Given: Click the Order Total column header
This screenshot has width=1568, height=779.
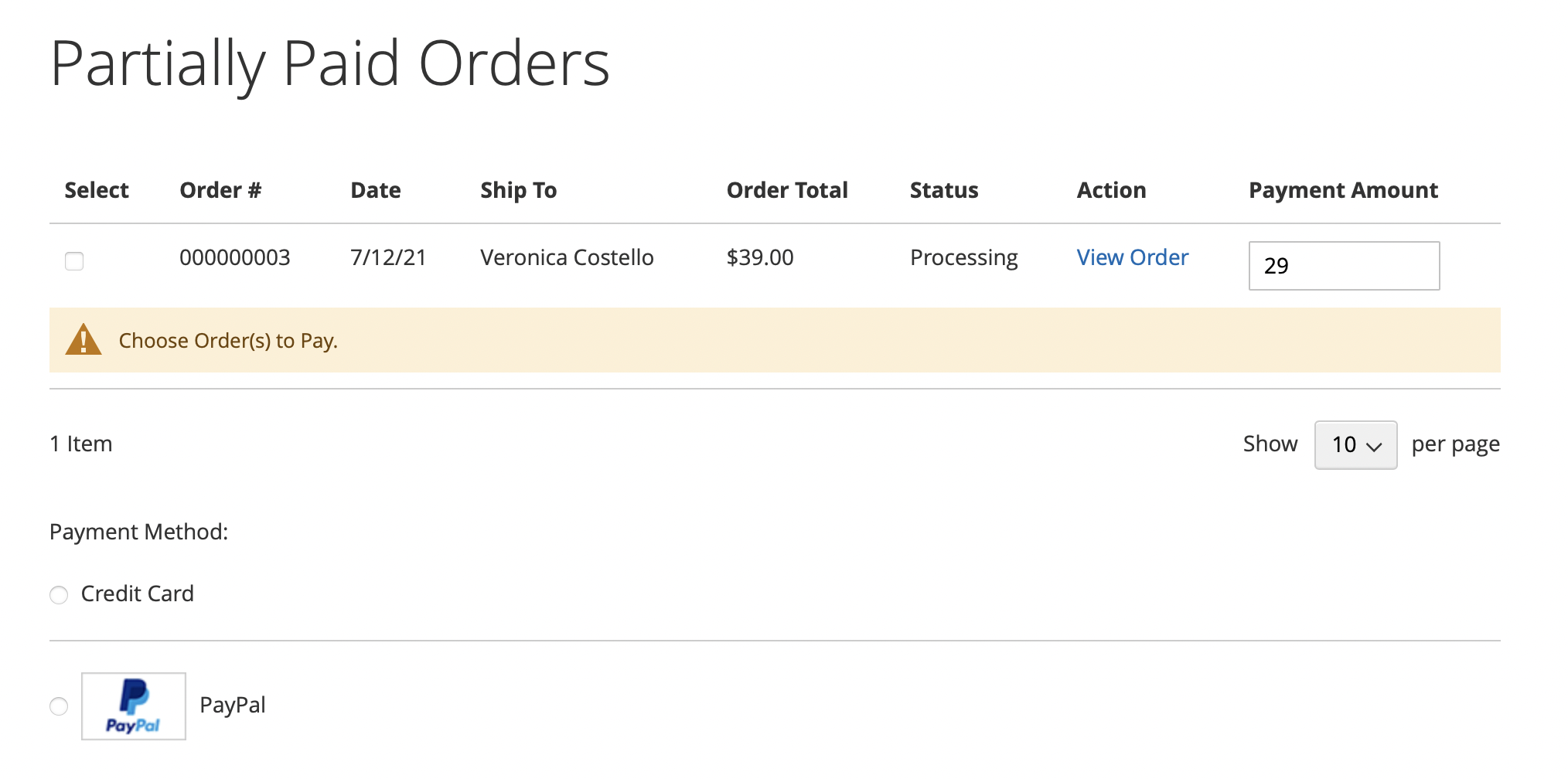Looking at the screenshot, I should click(x=787, y=190).
